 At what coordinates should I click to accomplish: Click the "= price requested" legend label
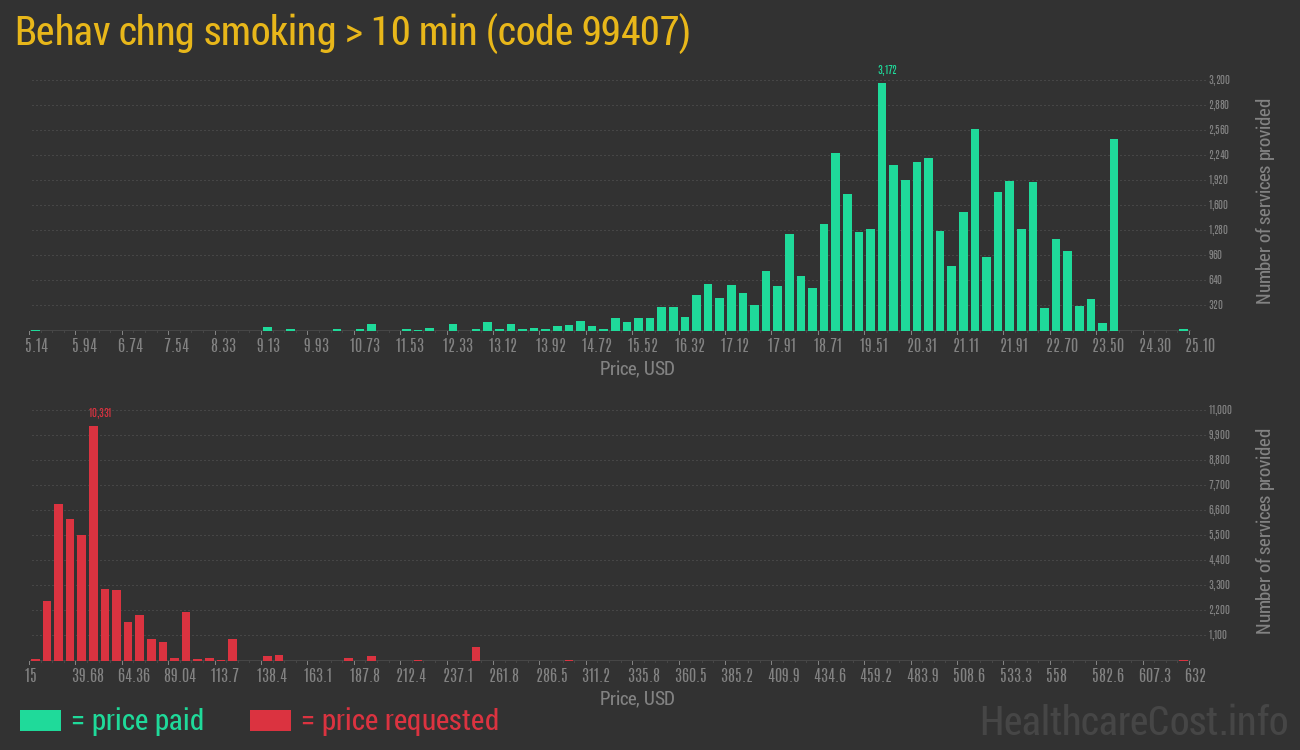399,720
